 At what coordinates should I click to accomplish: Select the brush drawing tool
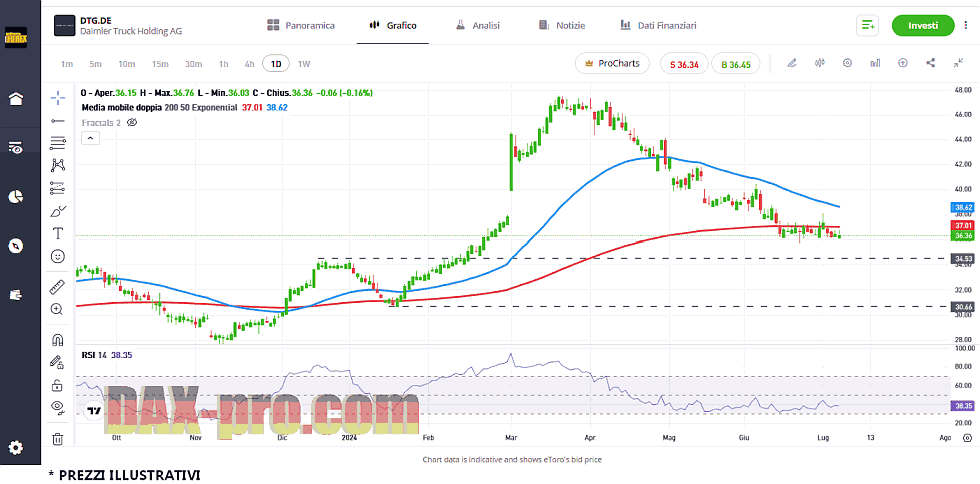58,211
